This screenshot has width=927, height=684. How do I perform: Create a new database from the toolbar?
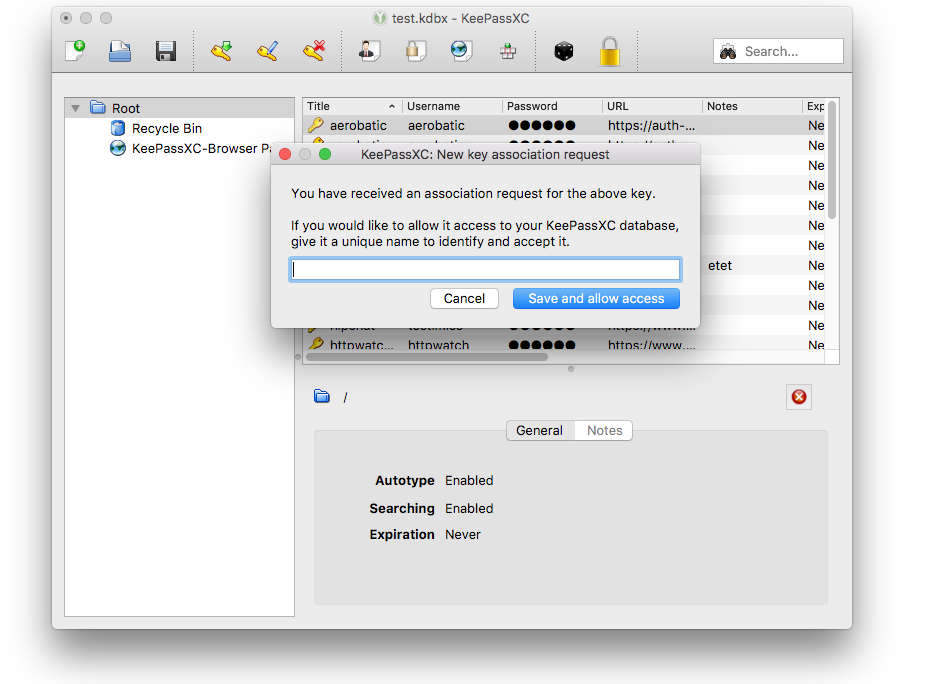[x=75, y=51]
